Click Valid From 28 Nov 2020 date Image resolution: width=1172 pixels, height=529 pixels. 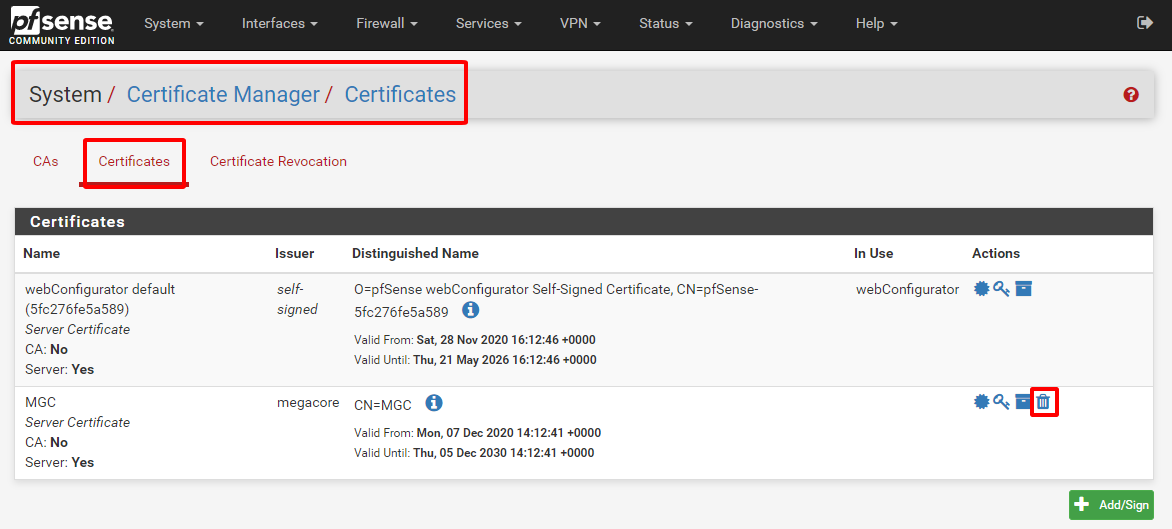(506, 340)
